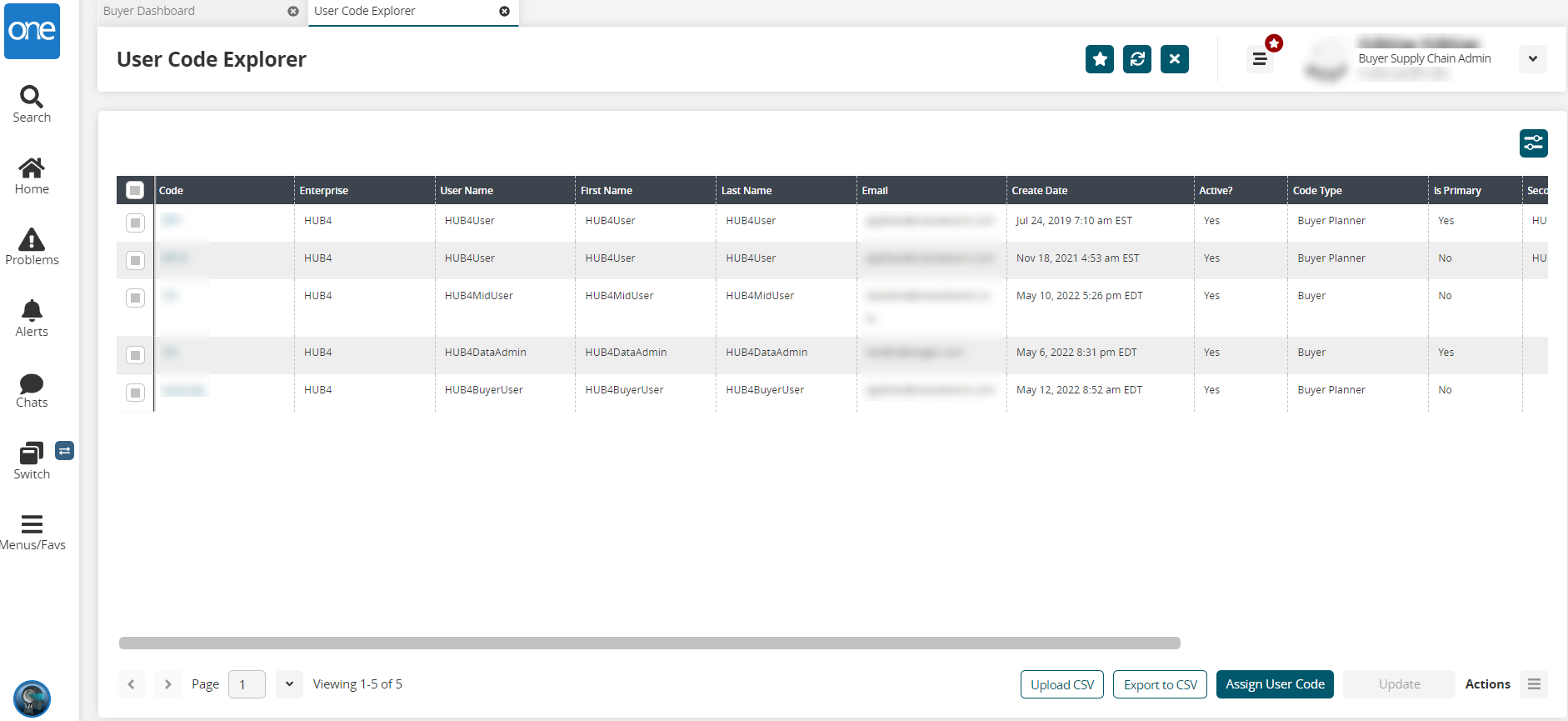Check the HUB4BuyerUser row checkbox

click(135, 392)
